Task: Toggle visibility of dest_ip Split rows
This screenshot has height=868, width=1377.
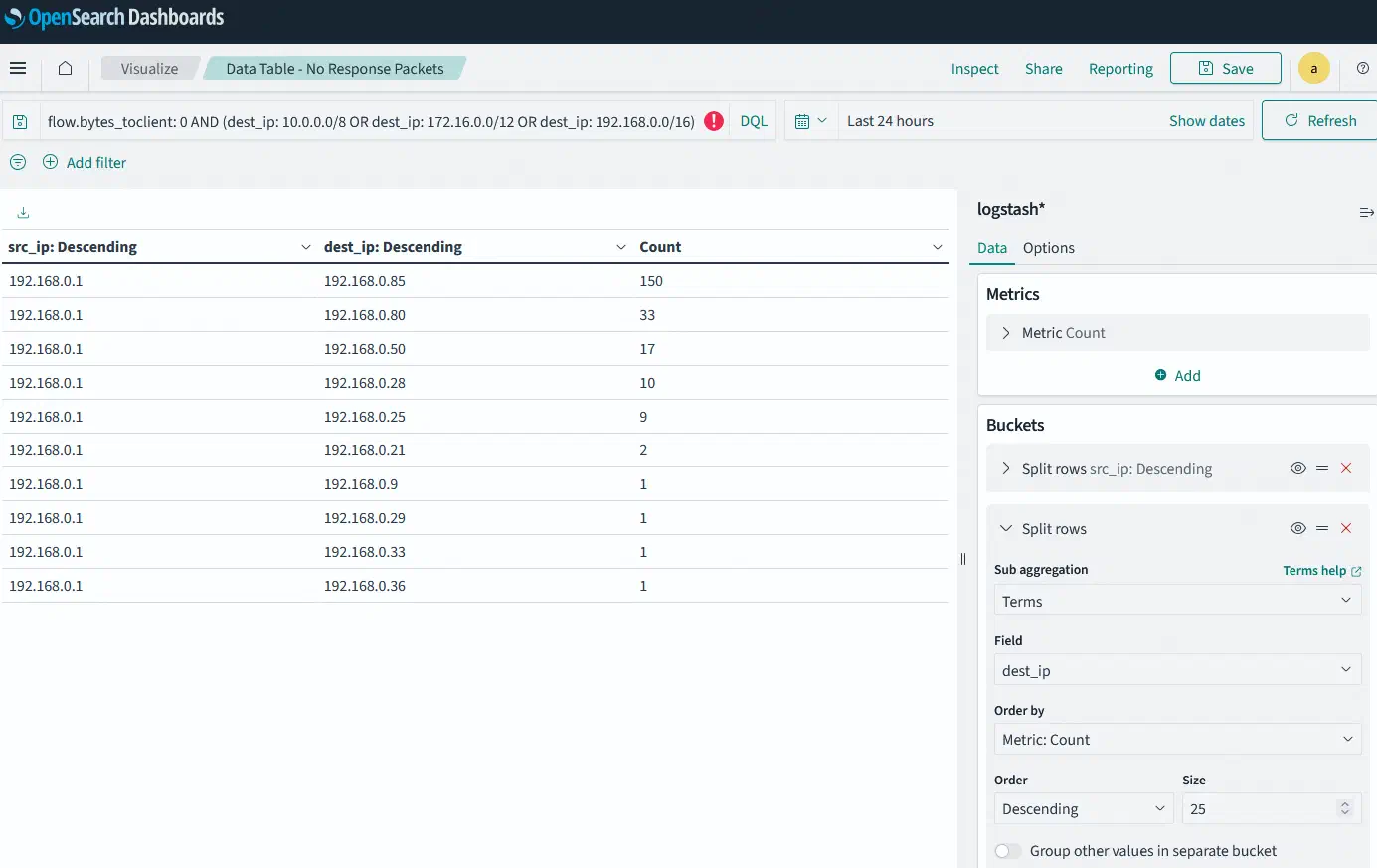Action: (x=1297, y=528)
